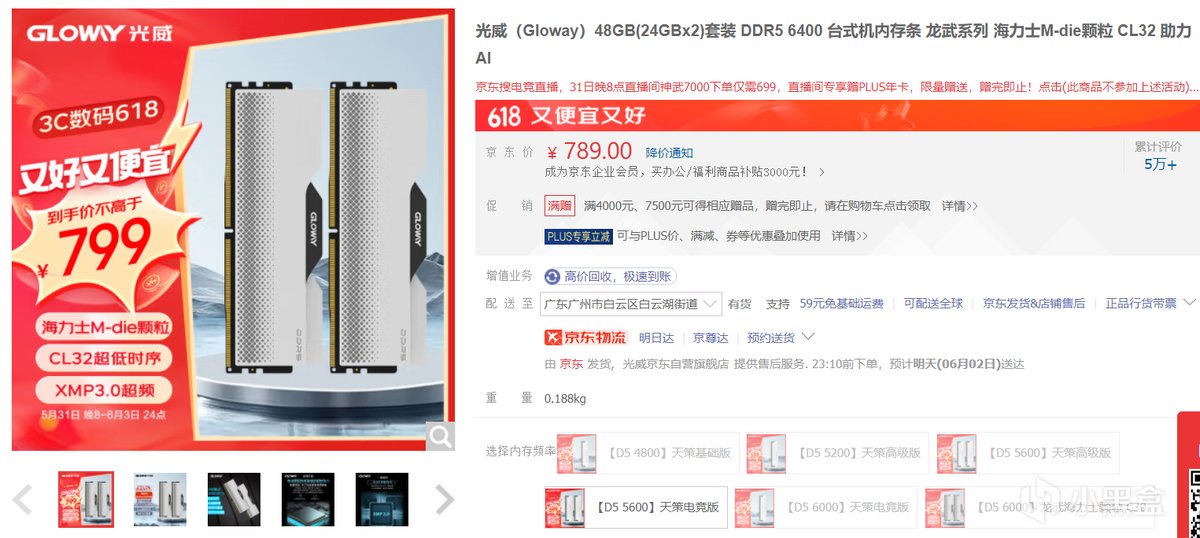Choose the D5 6000 天策电竞版 option
The width and height of the screenshot is (1200, 538).
pos(826,507)
